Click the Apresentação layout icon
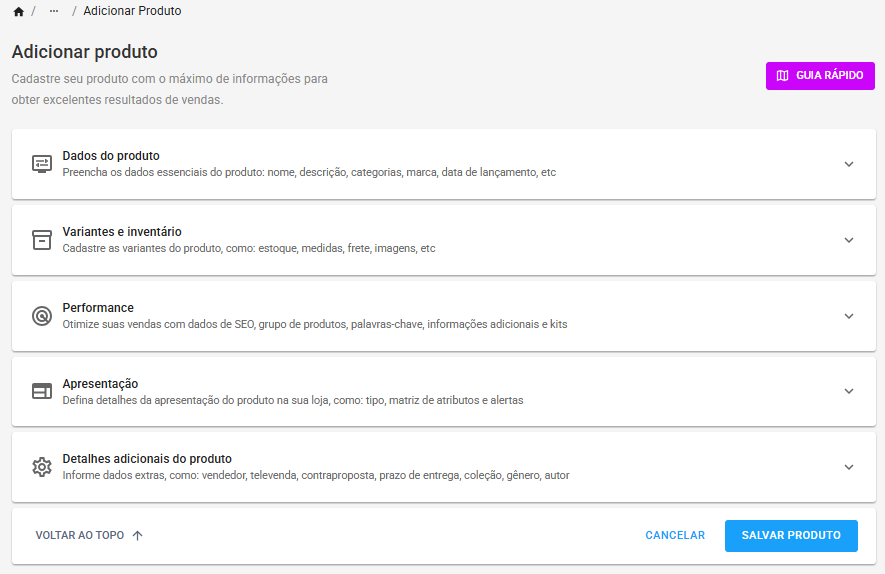 (42, 391)
